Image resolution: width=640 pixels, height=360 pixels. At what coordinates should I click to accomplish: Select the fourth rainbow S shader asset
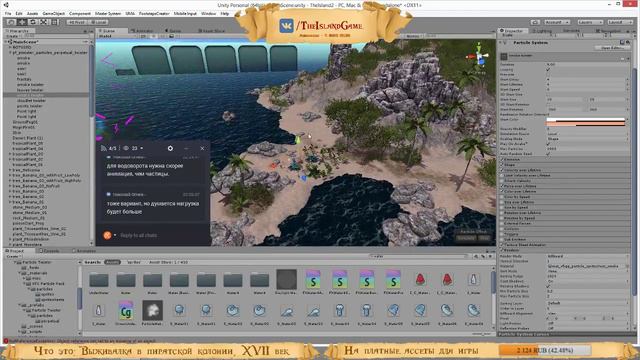point(393,280)
